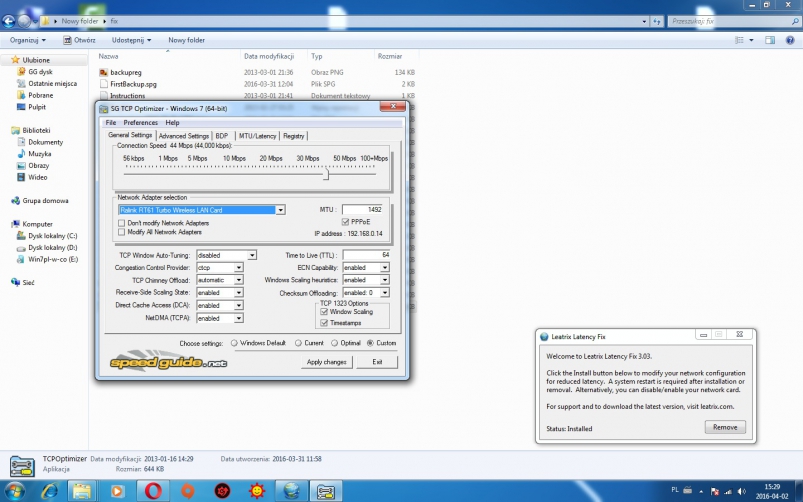The width and height of the screenshot is (803, 502).
Task: Switch to the Advanced Settings tab
Action: tap(183, 136)
